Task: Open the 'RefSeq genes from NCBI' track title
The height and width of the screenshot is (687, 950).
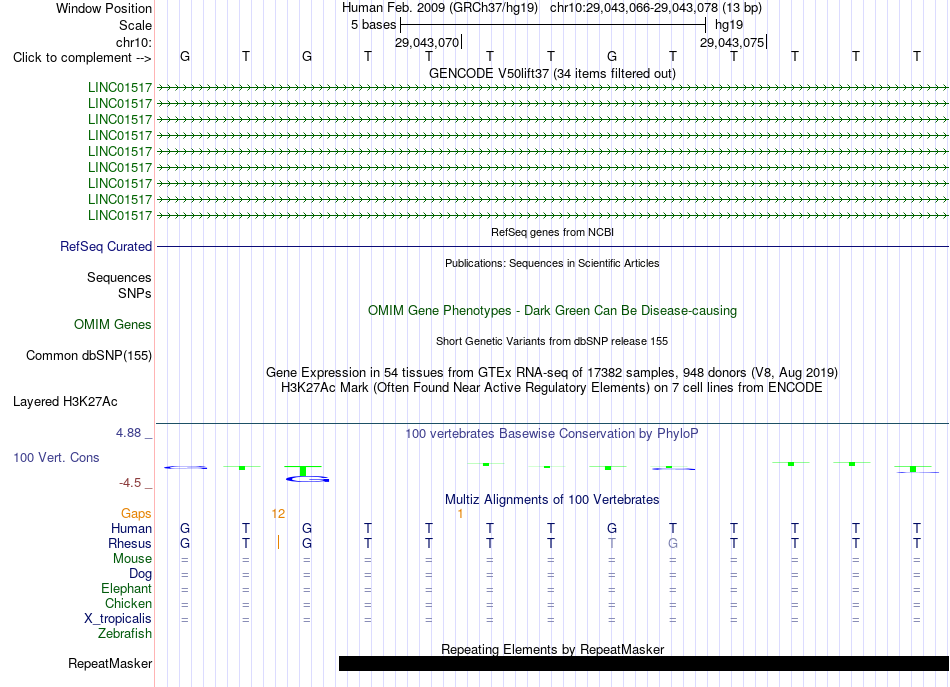Action: tap(553, 232)
